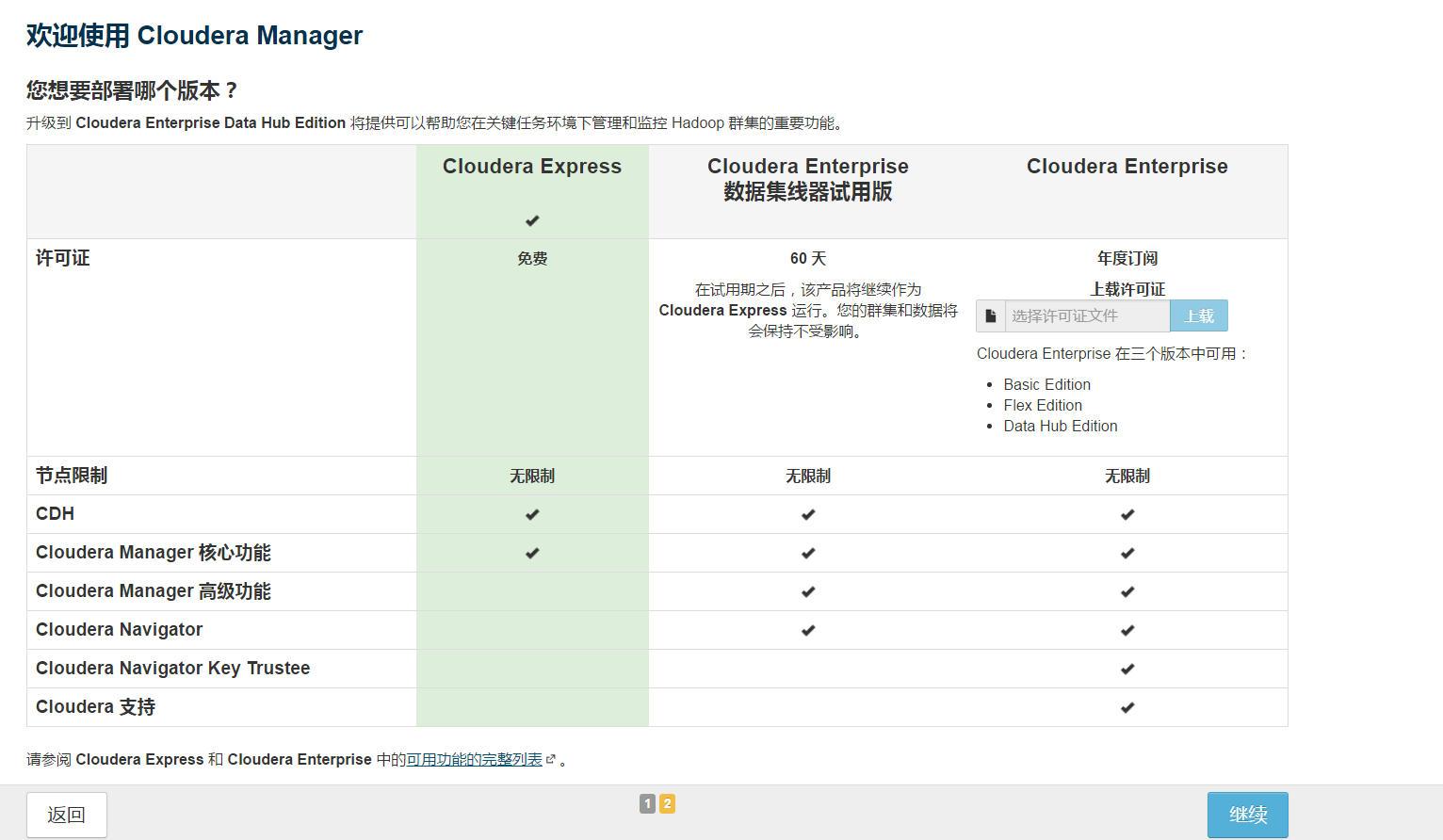Click the Flex Edition list item
Viewport: 1443px width, 840px height.
point(1043,405)
